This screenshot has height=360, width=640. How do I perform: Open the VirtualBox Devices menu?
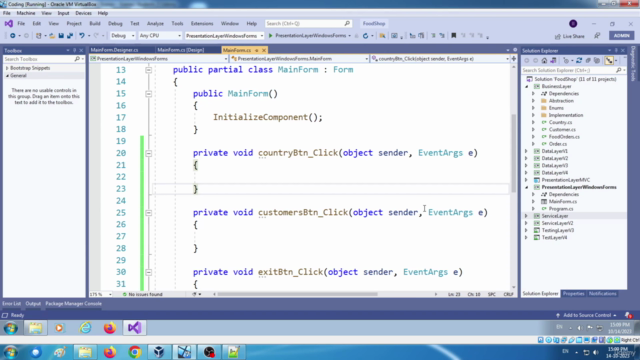83,13
